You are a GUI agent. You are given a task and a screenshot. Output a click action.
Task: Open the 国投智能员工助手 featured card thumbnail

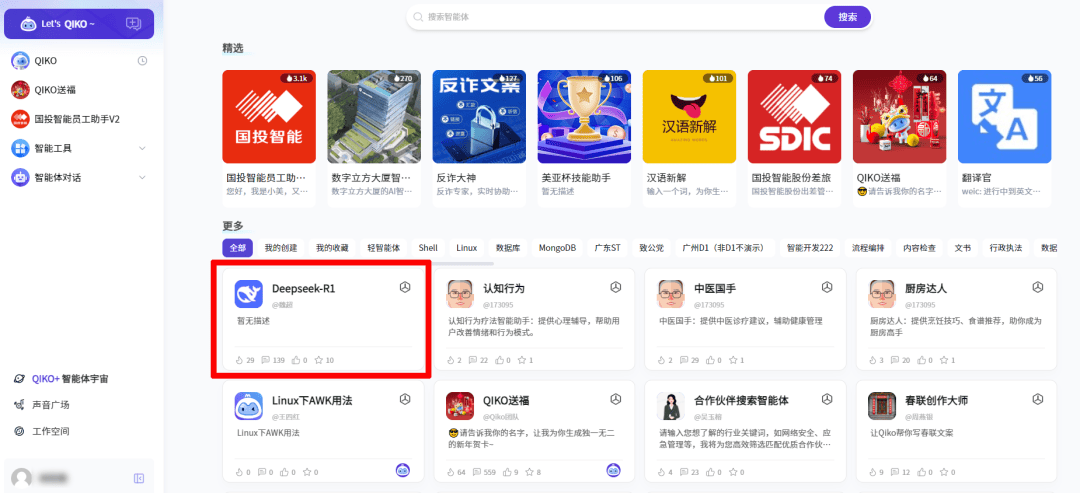(269, 116)
